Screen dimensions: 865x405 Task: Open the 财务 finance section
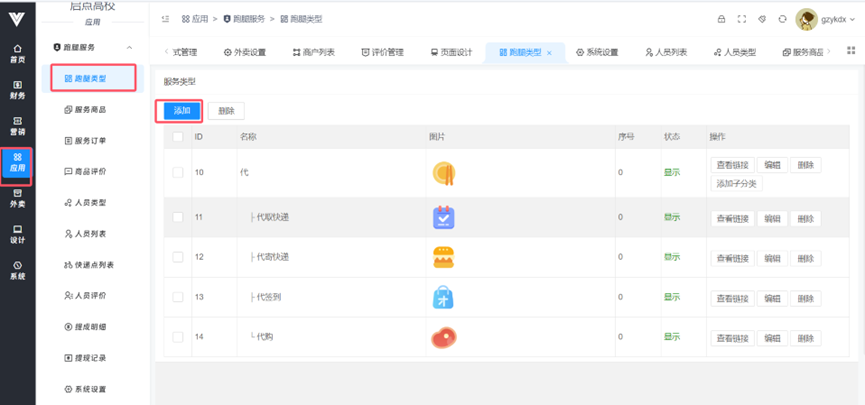(17, 90)
